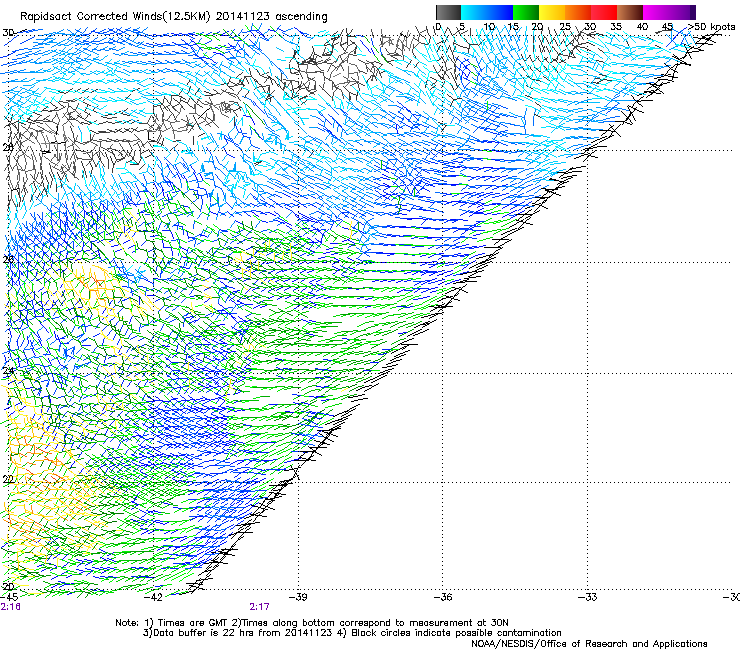Click the legend label 40
This screenshot has height=650, width=740.
[642, 27]
